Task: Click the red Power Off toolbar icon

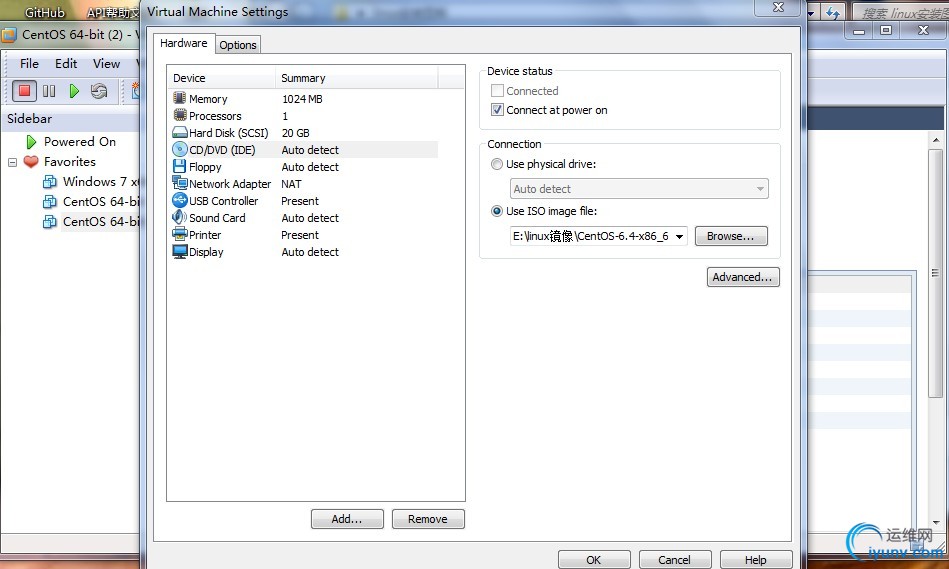Action: pyautogui.click(x=24, y=91)
